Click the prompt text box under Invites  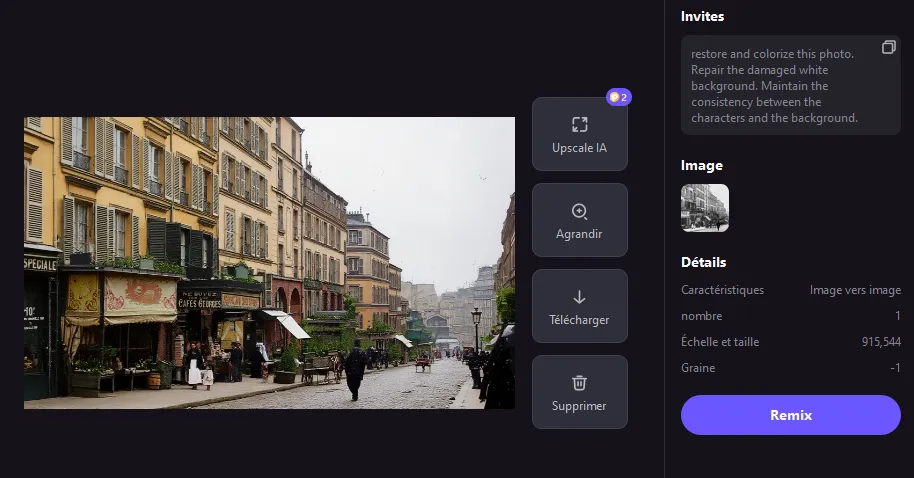pyautogui.click(x=790, y=85)
